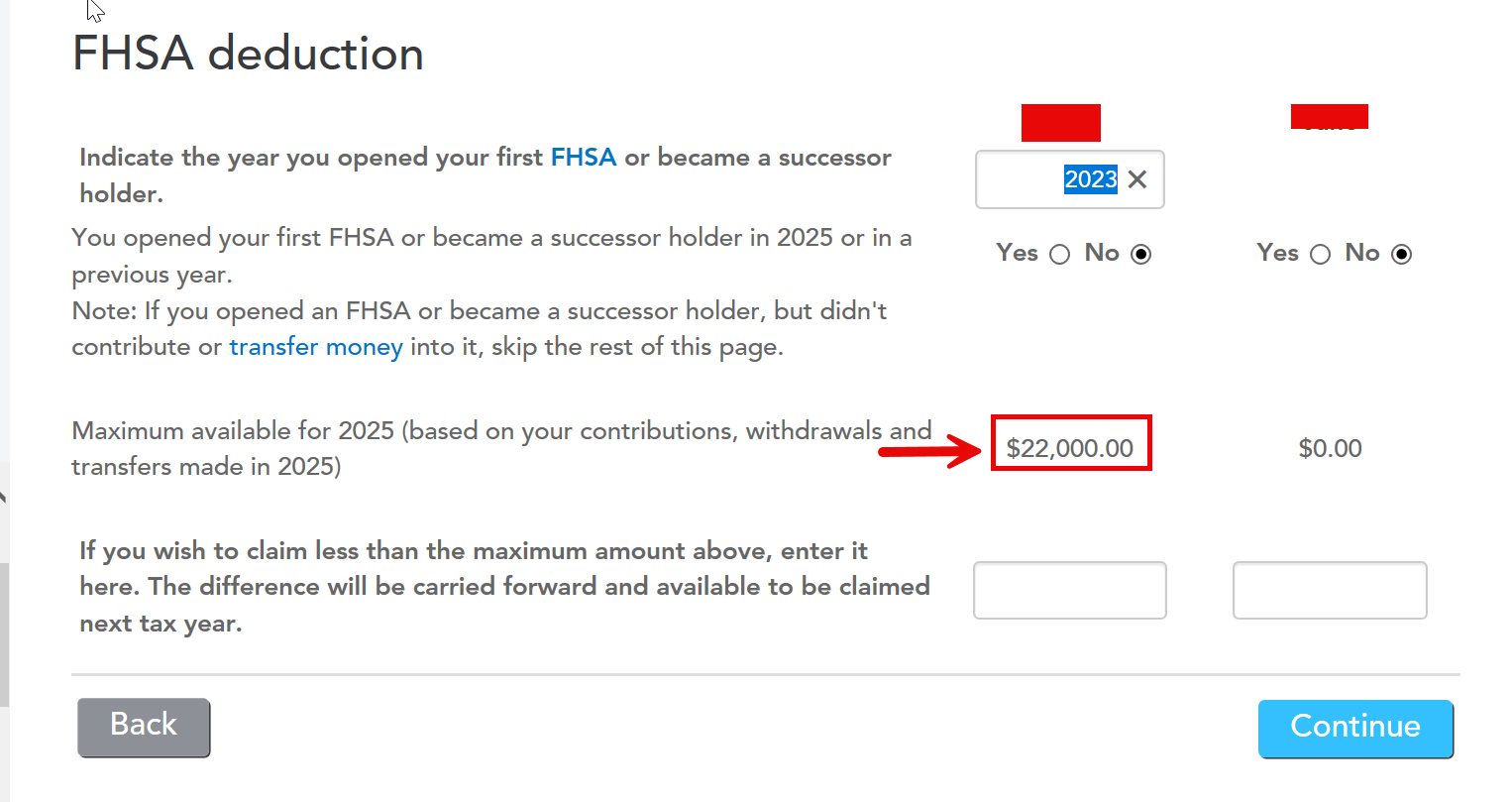Click the year opened FHSA input showing 2023

1050,179
